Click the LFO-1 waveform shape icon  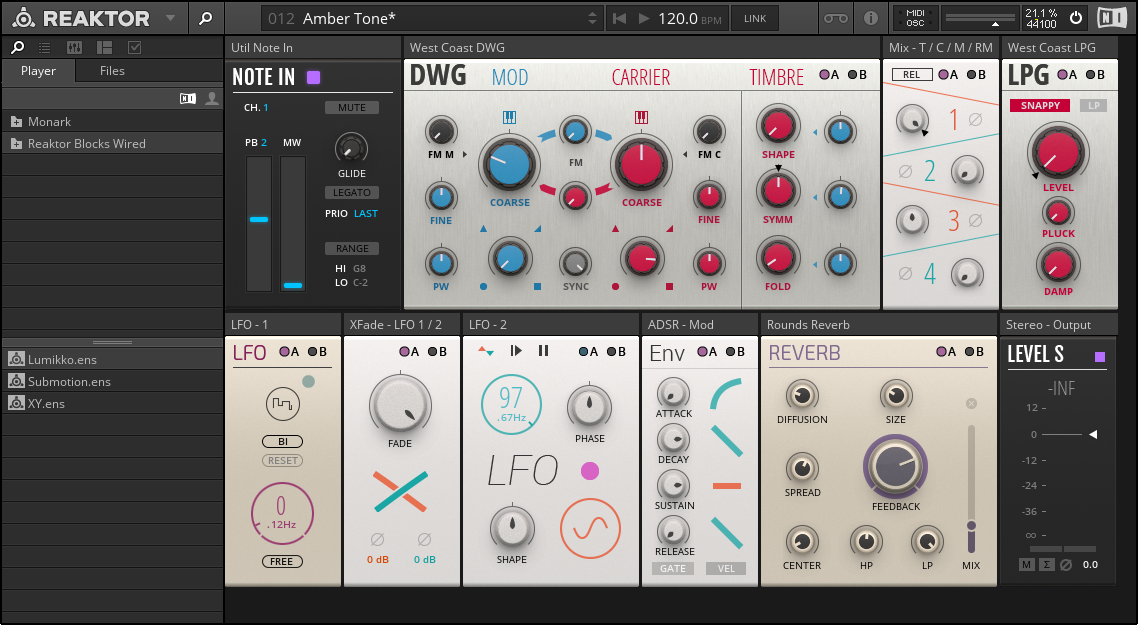[x=282, y=404]
